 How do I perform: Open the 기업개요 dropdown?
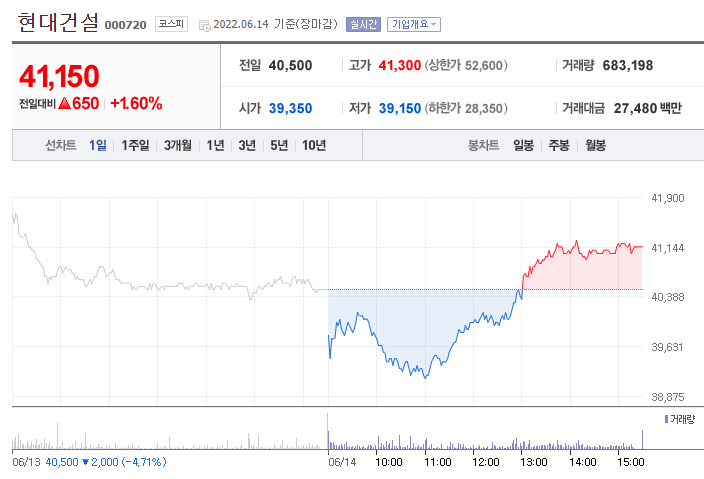pyautogui.click(x=414, y=24)
